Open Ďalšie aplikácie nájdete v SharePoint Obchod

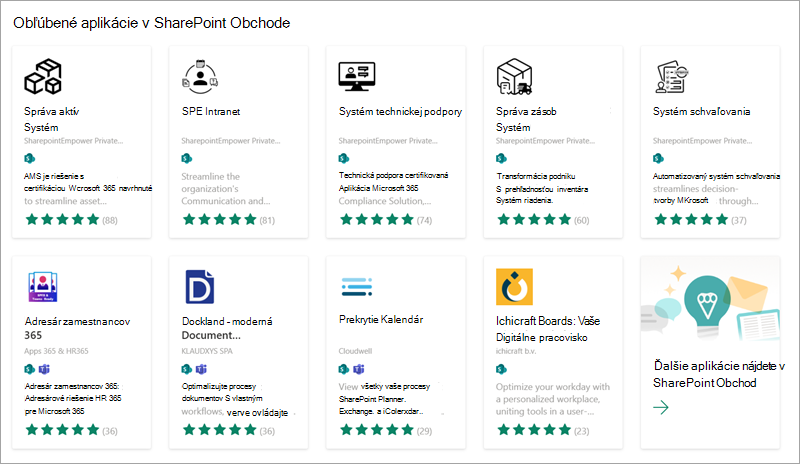[x=719, y=374]
